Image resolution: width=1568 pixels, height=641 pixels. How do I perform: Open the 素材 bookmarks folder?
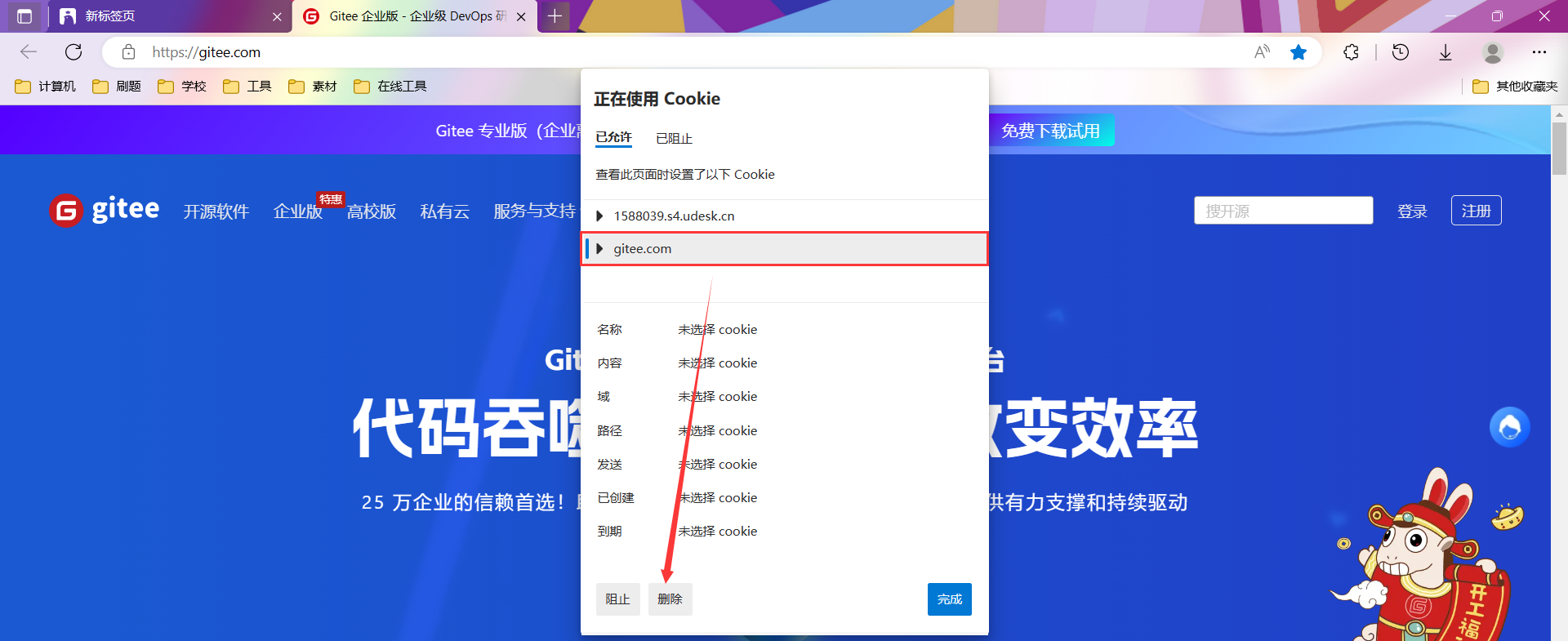pyautogui.click(x=313, y=87)
